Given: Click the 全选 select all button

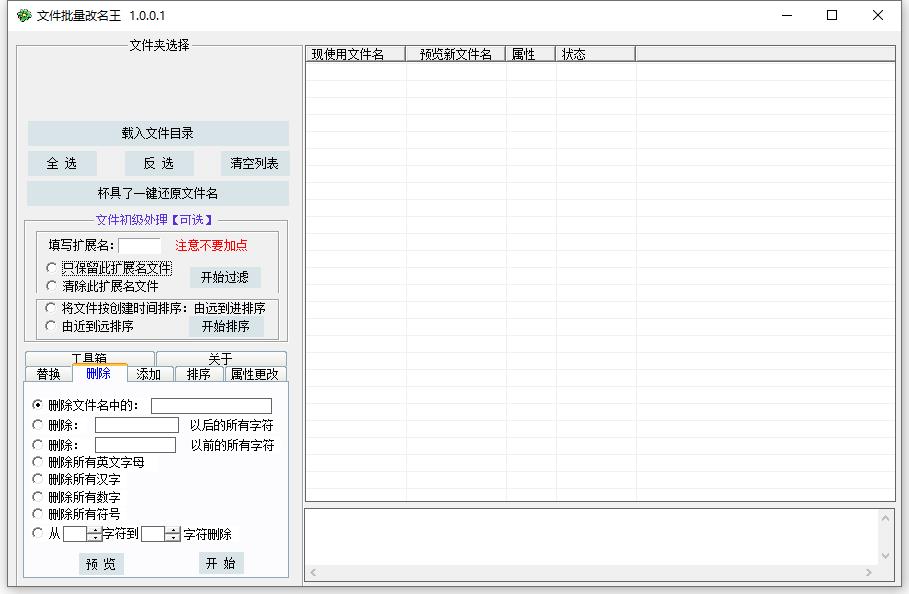Looking at the screenshot, I should pyautogui.click(x=61, y=163).
